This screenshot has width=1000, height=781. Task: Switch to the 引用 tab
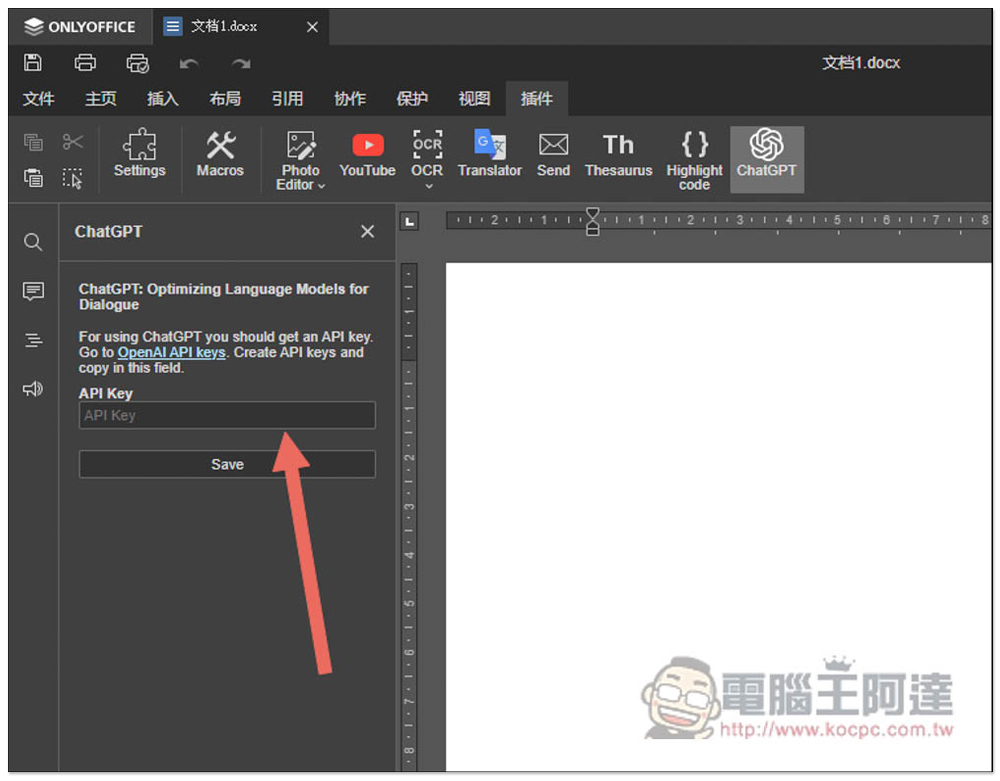288,99
